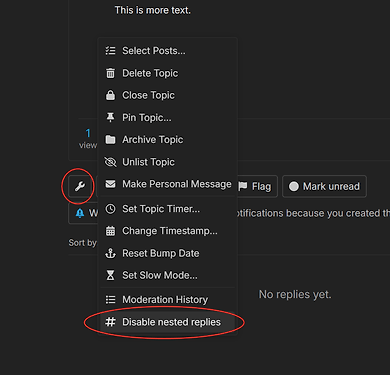Click the padlock icon beside Close Topic

click(x=110, y=95)
